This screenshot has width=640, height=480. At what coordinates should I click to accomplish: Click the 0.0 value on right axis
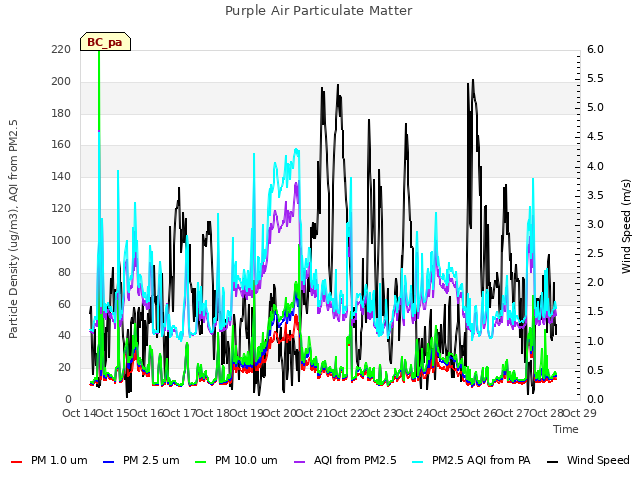pyautogui.click(x=595, y=400)
